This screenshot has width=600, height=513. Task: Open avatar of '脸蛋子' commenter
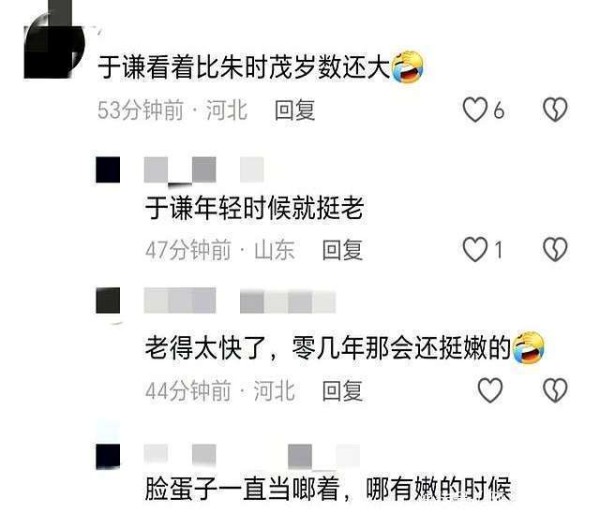point(108,456)
